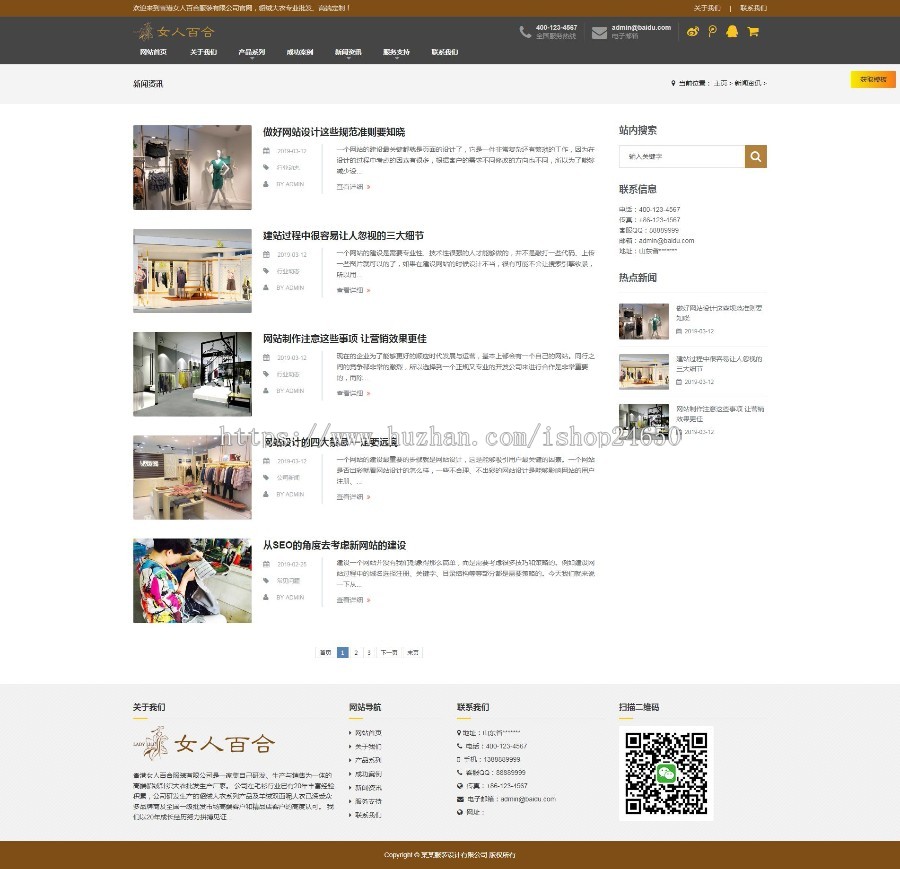Screen dimensions: 900x869
Task: Click the WeChat QR code in footer
Action: [666, 773]
